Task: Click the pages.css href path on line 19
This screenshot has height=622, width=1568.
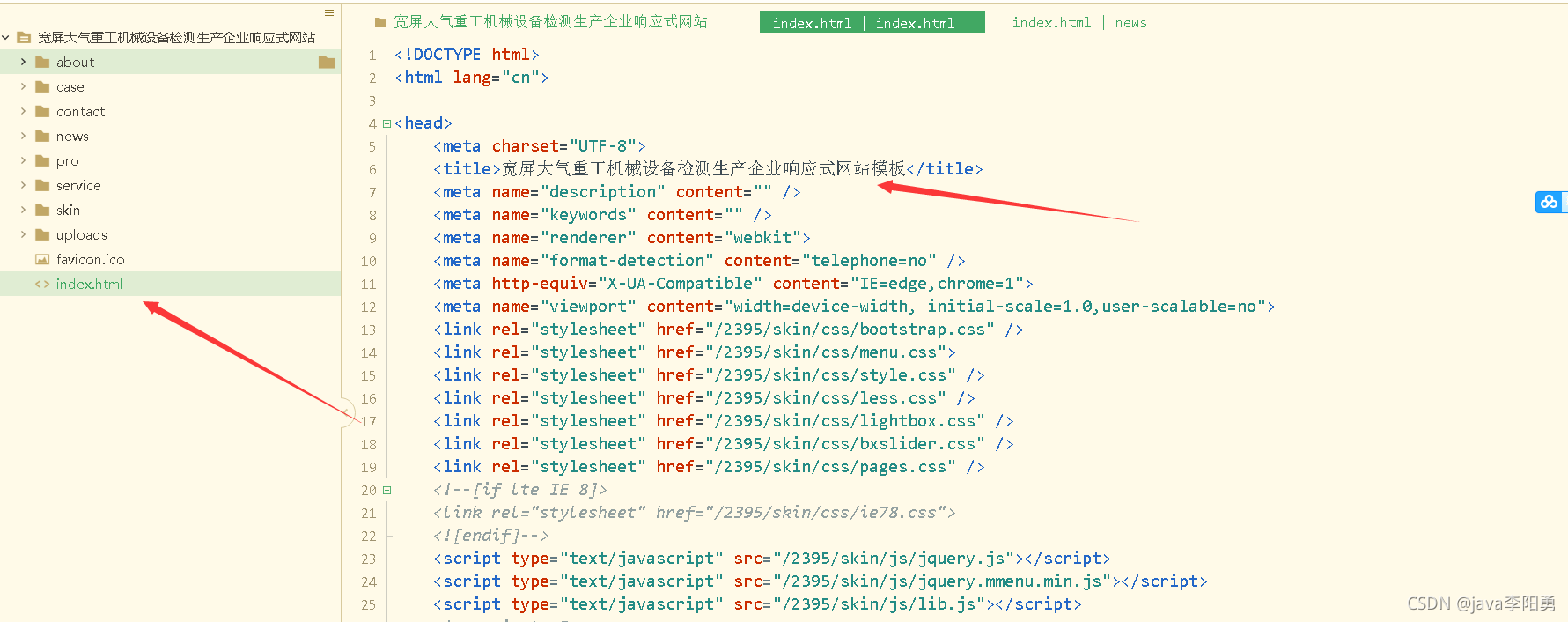Action: click(830, 467)
